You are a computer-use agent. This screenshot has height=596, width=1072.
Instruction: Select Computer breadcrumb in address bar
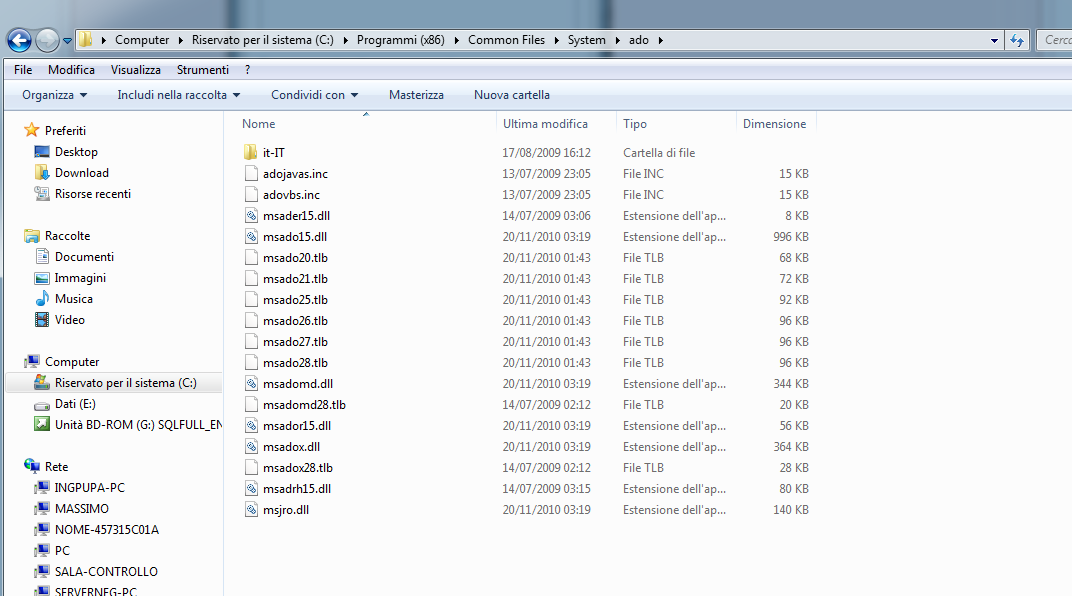(x=142, y=40)
